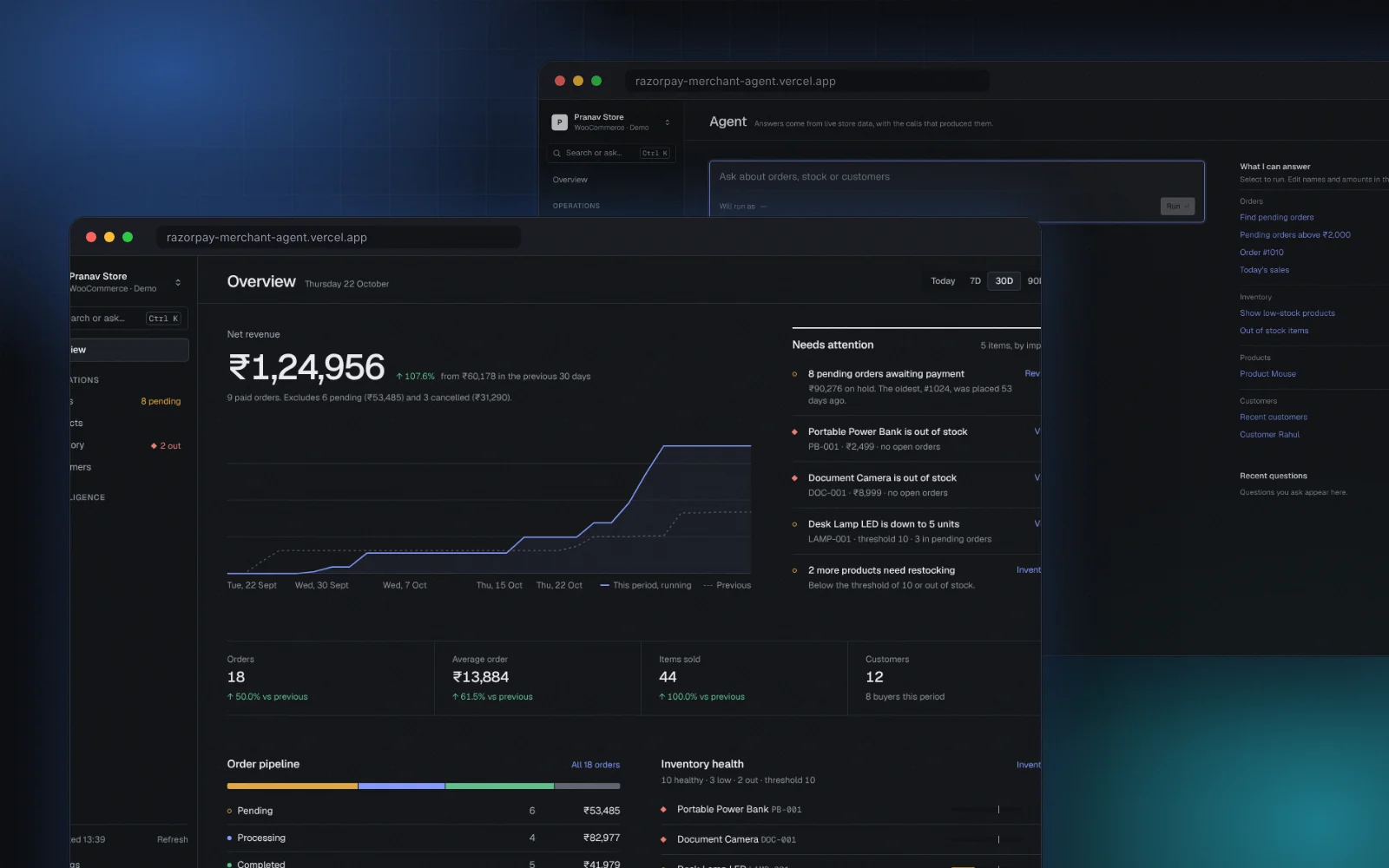This screenshot has width=1389, height=868.
Task: Click the search magnifier icon in back window
Action: (557, 153)
